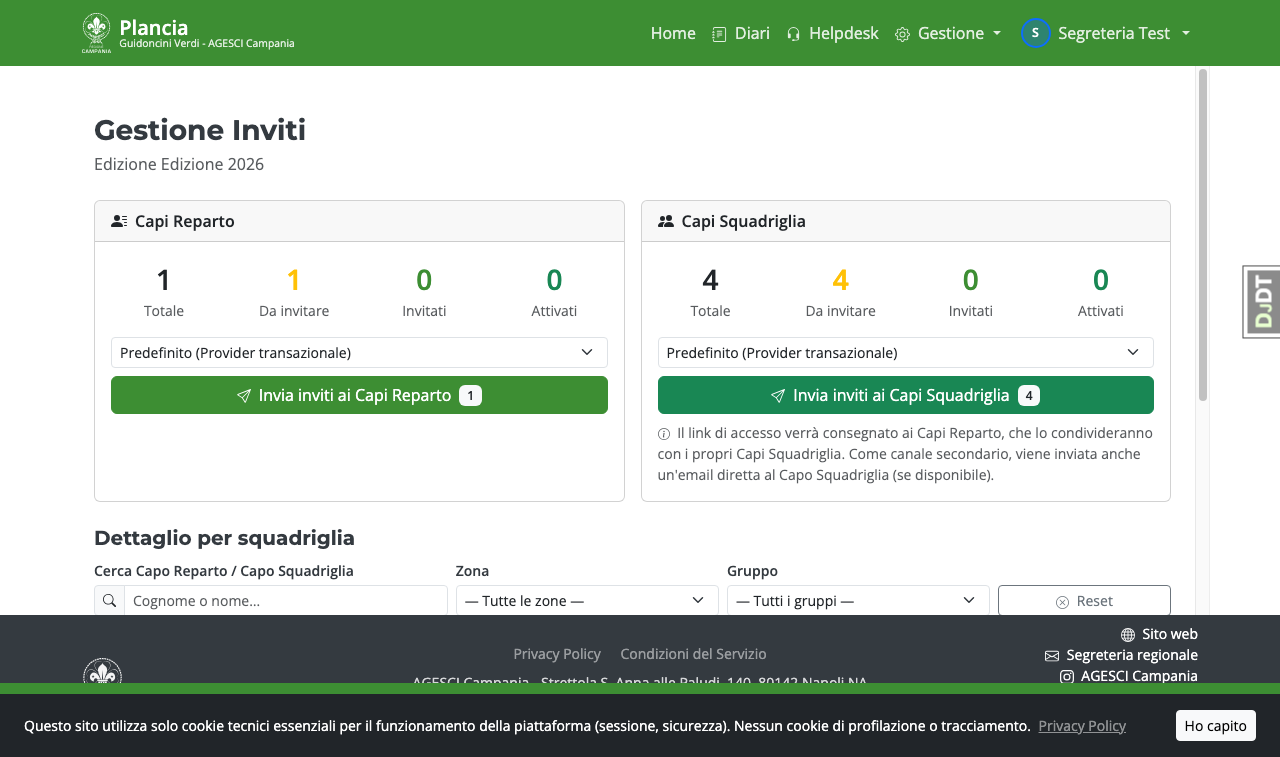Click the footer AGESCI logo
The width and height of the screenshot is (1280, 757).
(x=102, y=671)
